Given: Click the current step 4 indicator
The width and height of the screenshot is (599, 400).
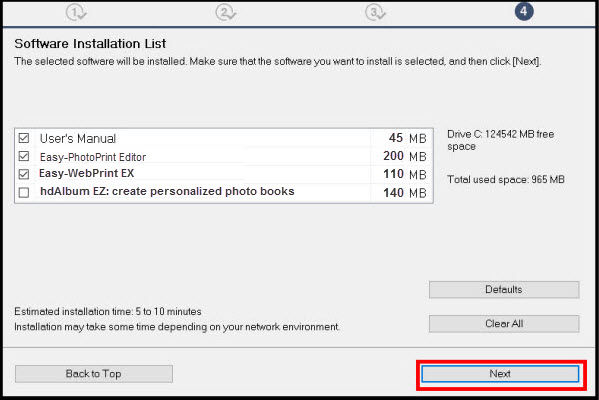Looking at the screenshot, I should click(524, 11).
